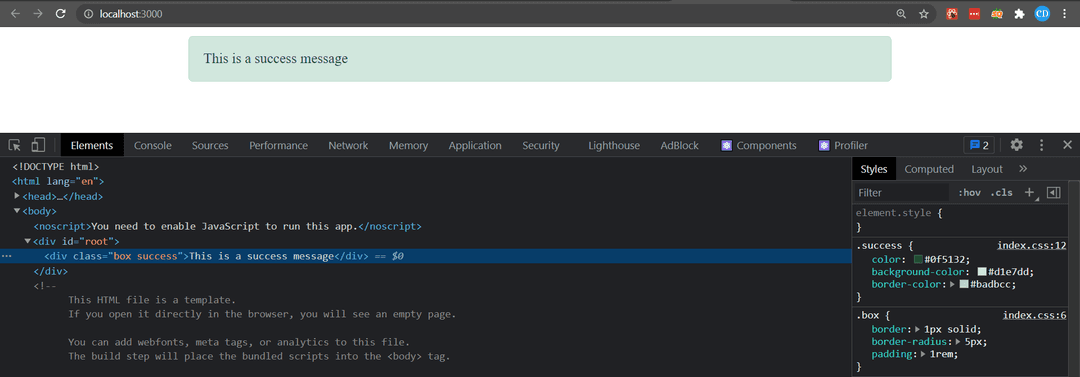Select the .success selector text
This screenshot has width=1080, height=377.
(880, 245)
